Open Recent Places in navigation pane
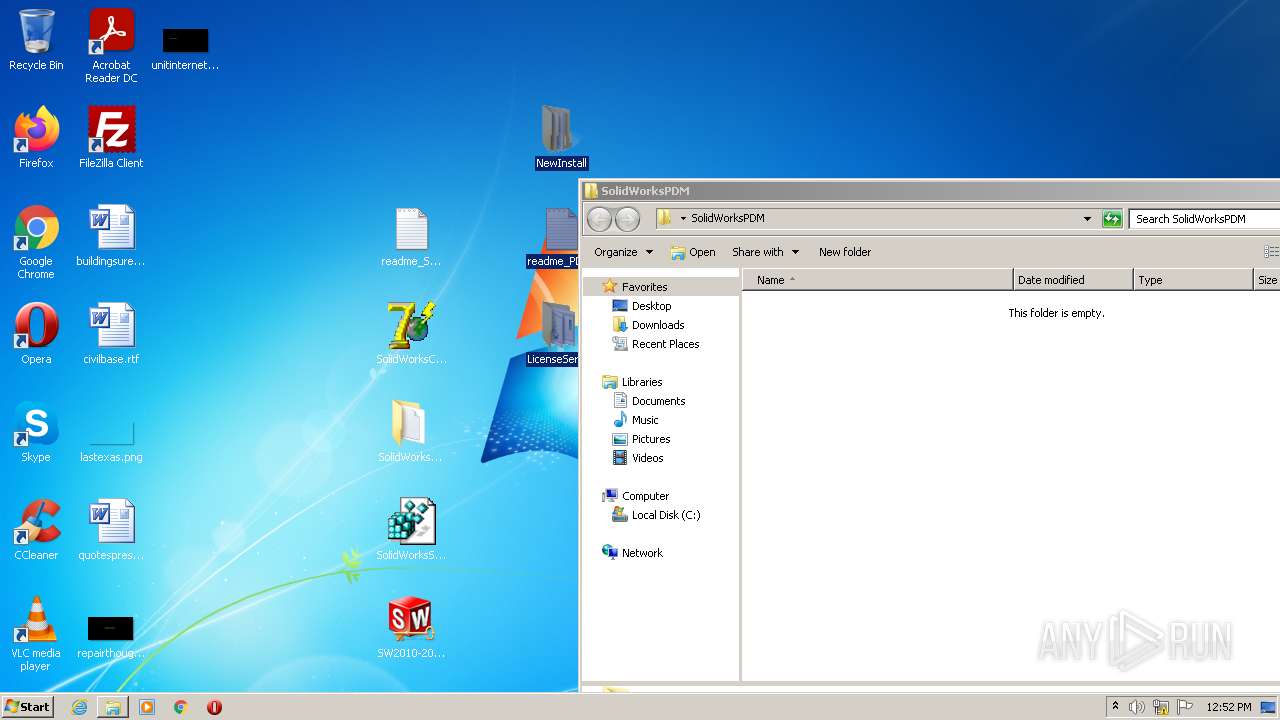 click(x=665, y=344)
